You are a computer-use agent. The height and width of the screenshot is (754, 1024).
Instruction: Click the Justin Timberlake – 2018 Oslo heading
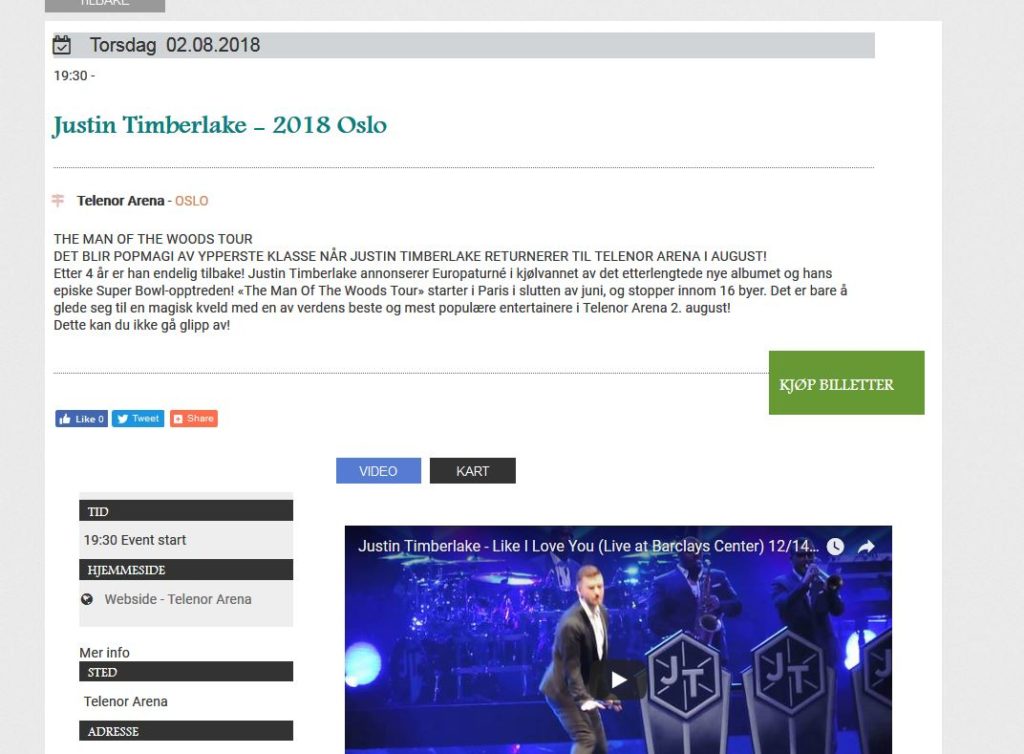click(x=219, y=125)
